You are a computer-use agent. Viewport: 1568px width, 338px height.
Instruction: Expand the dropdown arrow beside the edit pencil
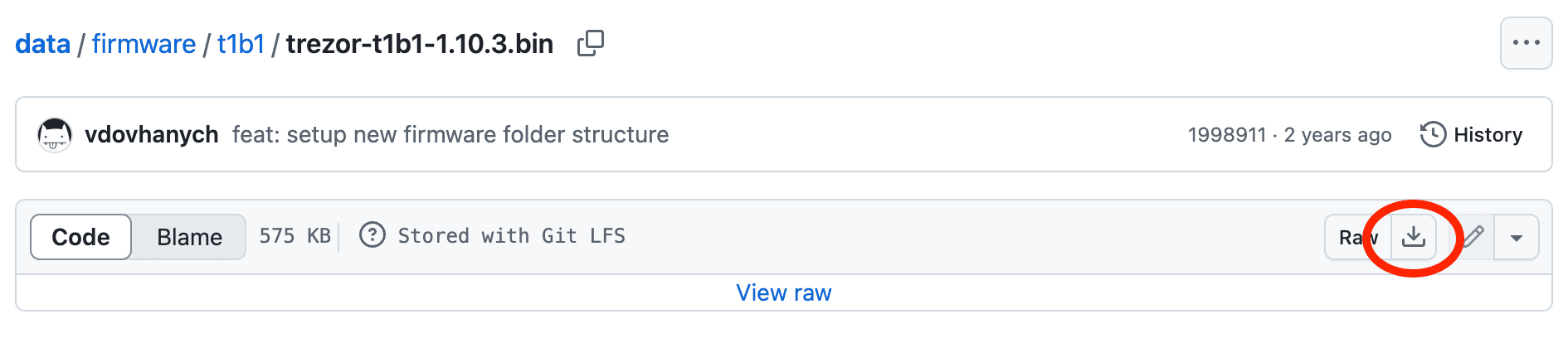point(1517,237)
